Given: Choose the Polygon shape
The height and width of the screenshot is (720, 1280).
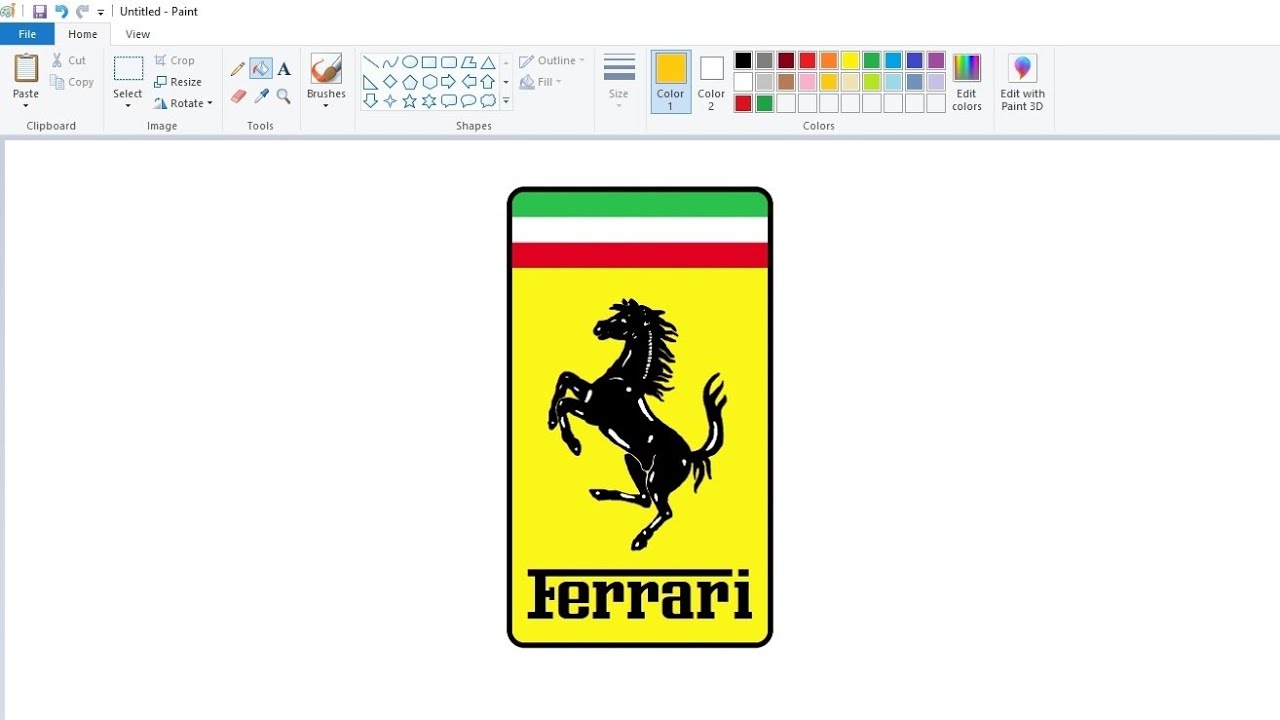Looking at the screenshot, I should pyautogui.click(x=468, y=62).
